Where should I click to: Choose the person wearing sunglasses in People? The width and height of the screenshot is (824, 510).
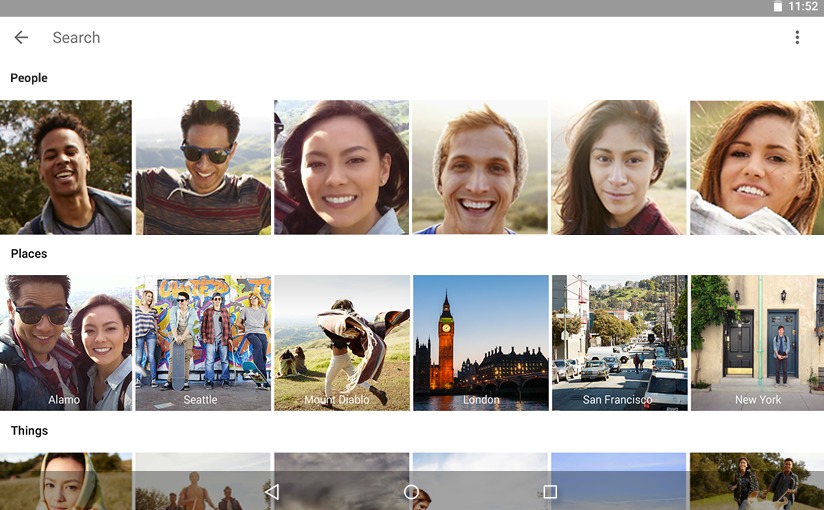[x=203, y=167]
